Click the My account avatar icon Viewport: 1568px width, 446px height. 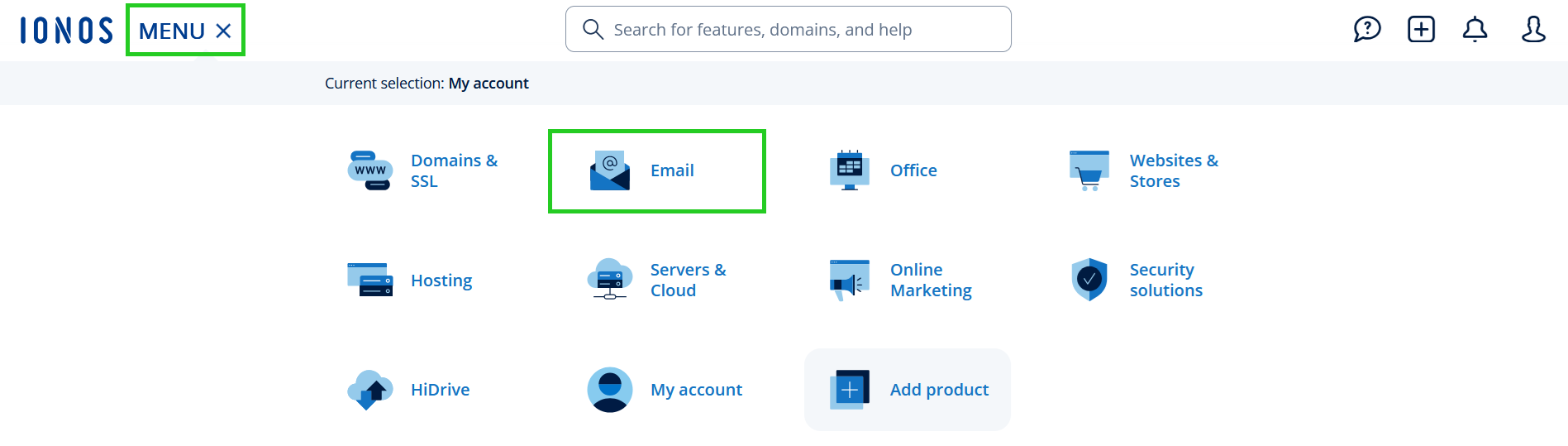pos(610,390)
